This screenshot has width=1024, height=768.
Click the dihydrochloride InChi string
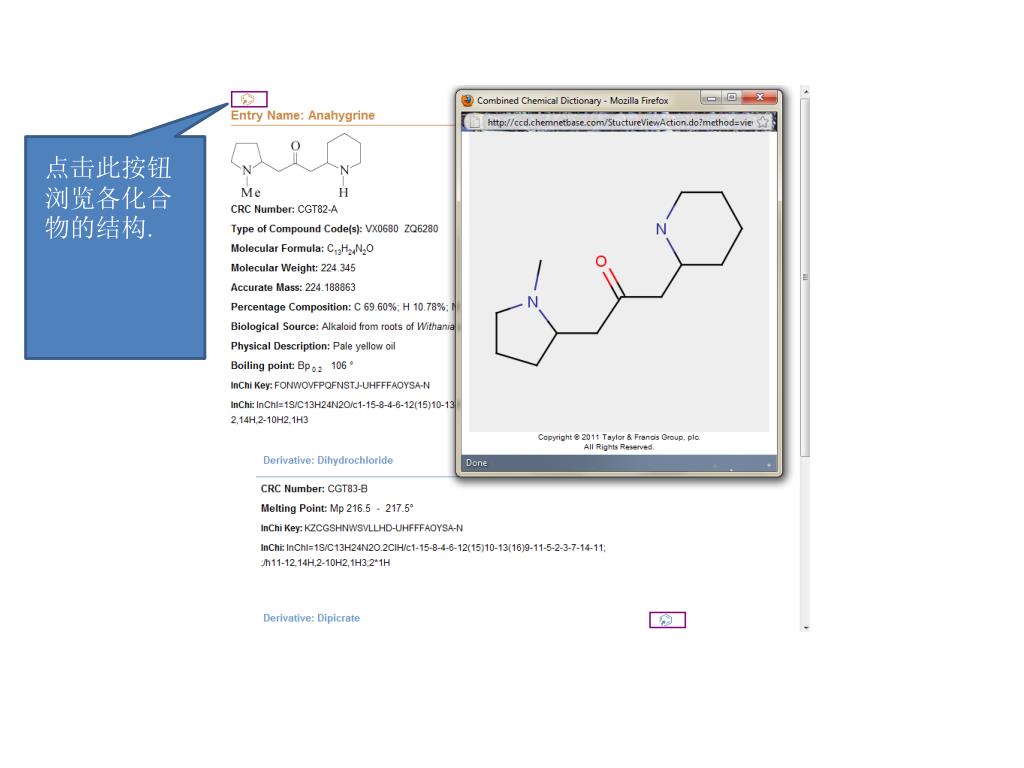coord(433,555)
